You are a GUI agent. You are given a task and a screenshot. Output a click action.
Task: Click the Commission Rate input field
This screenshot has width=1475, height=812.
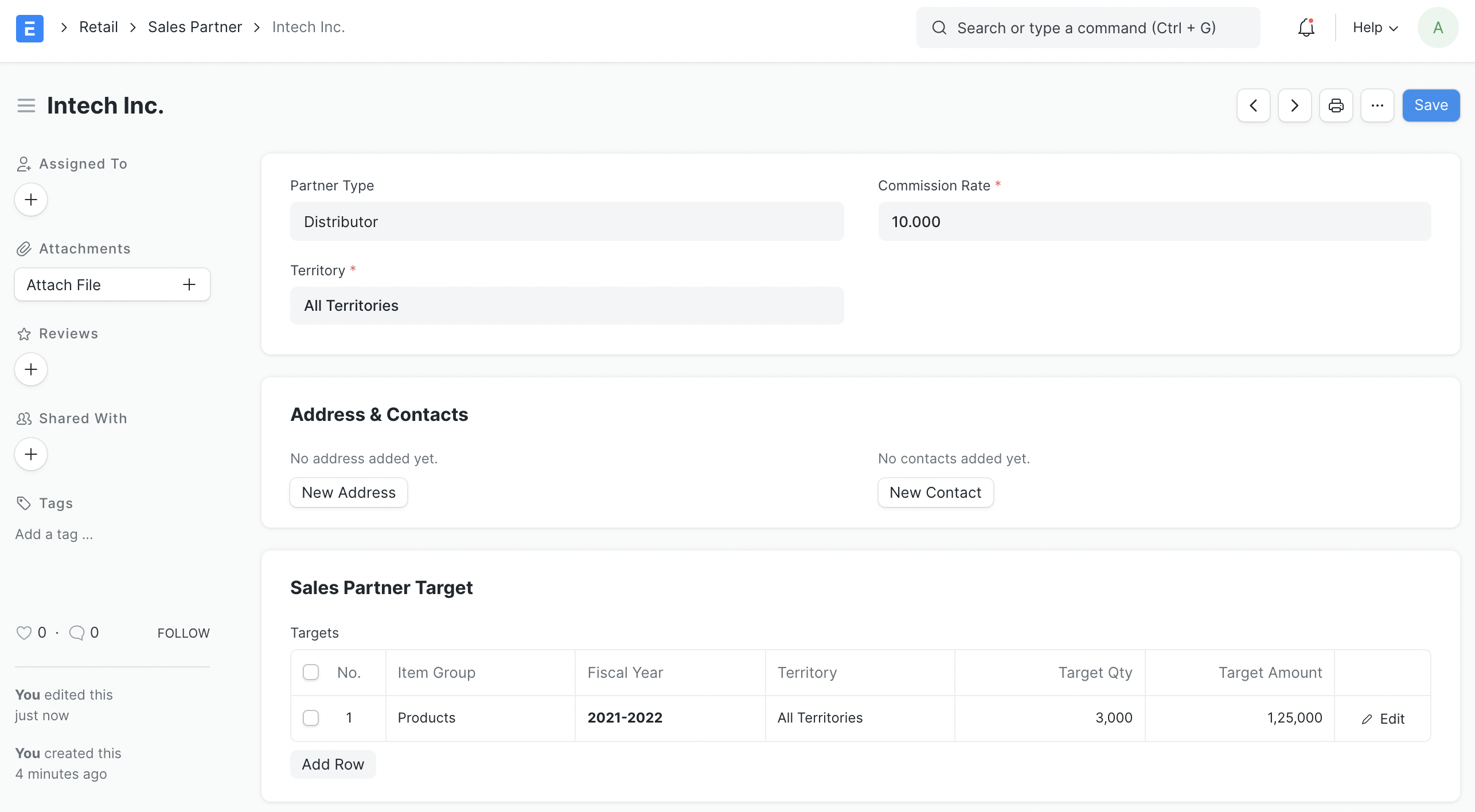(x=1154, y=221)
